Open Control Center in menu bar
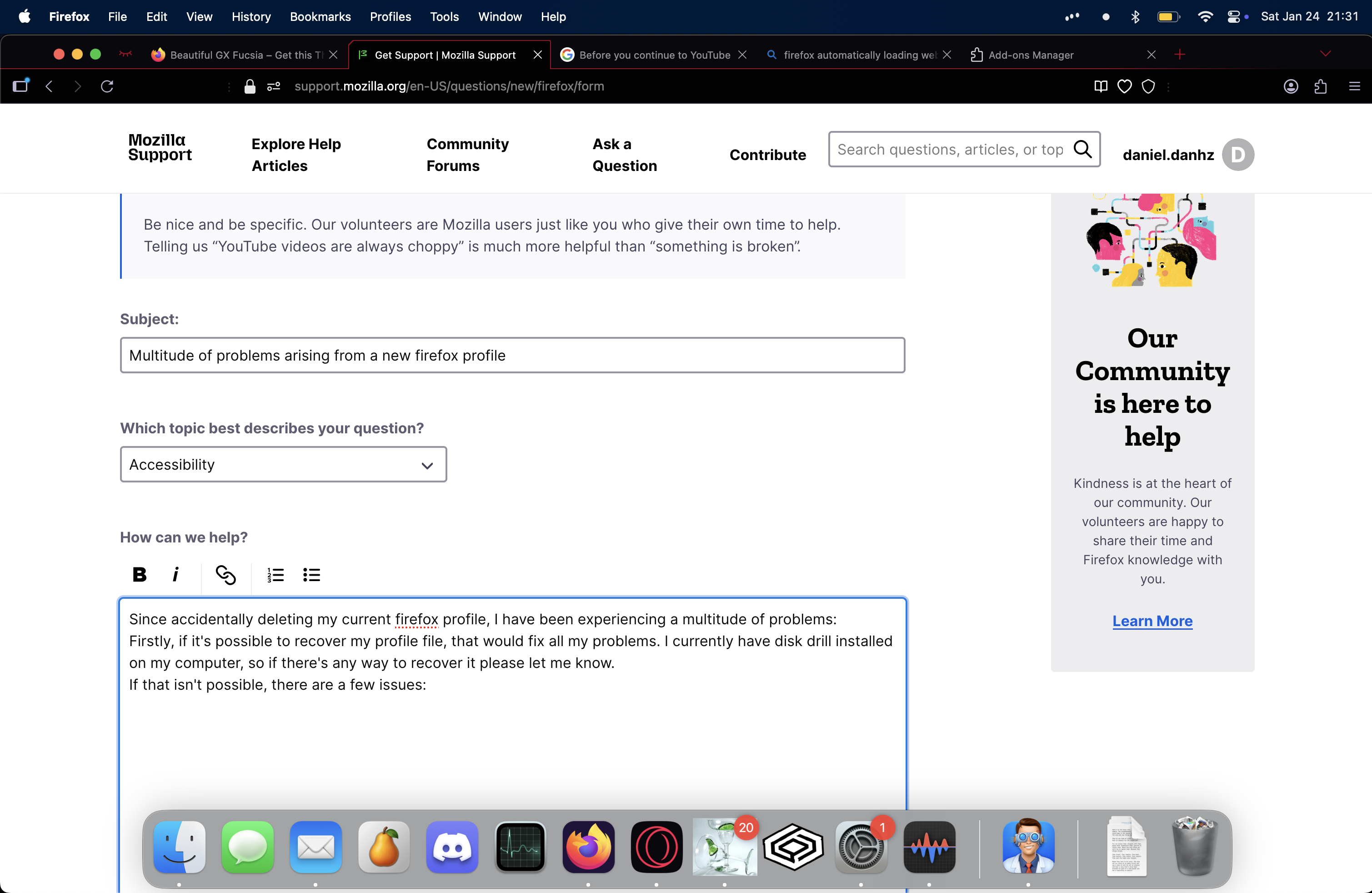Viewport: 1372px width, 893px height. point(1233,17)
